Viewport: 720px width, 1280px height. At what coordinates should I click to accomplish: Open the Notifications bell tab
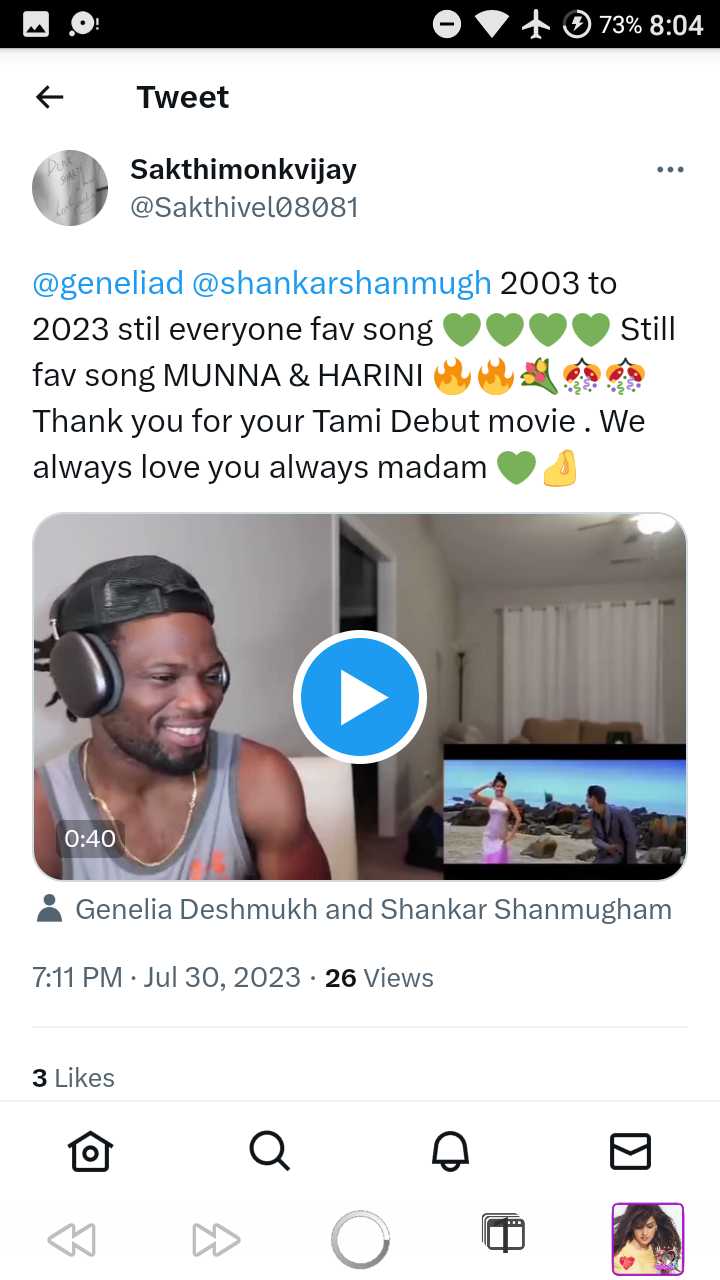point(450,1151)
